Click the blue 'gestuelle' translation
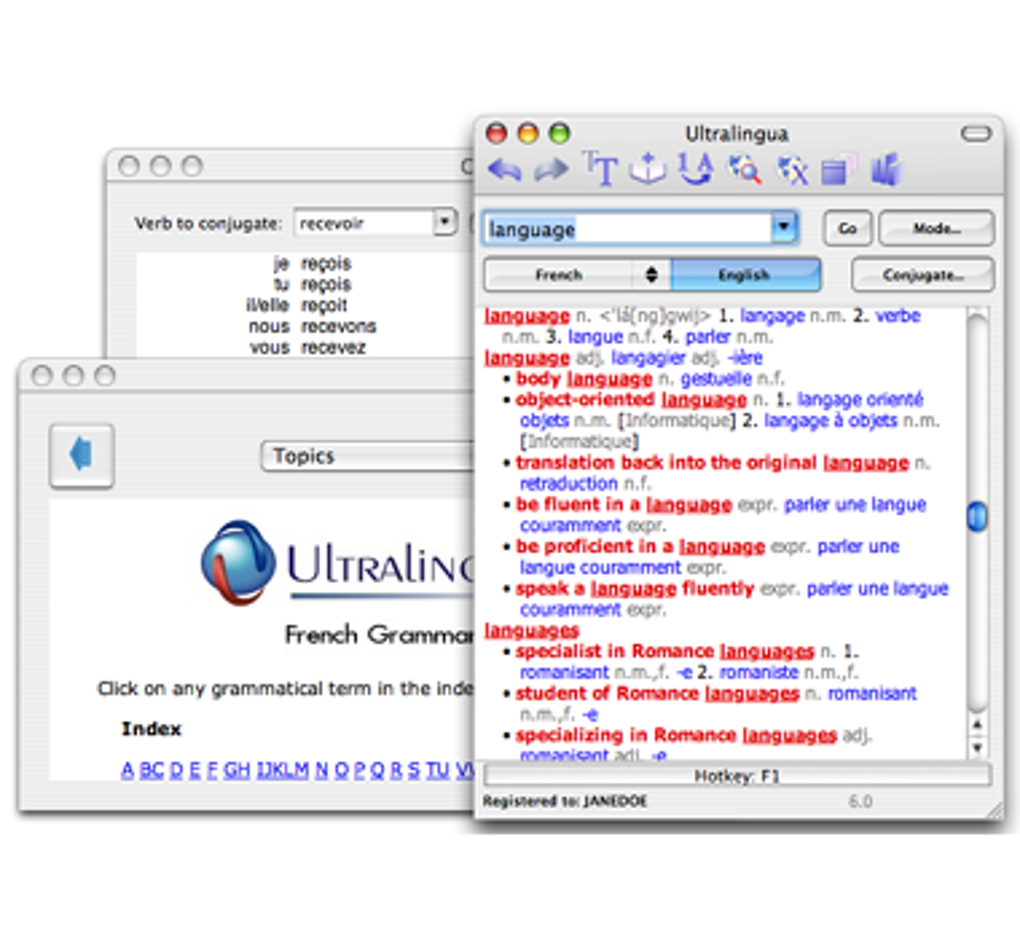 [x=716, y=379]
